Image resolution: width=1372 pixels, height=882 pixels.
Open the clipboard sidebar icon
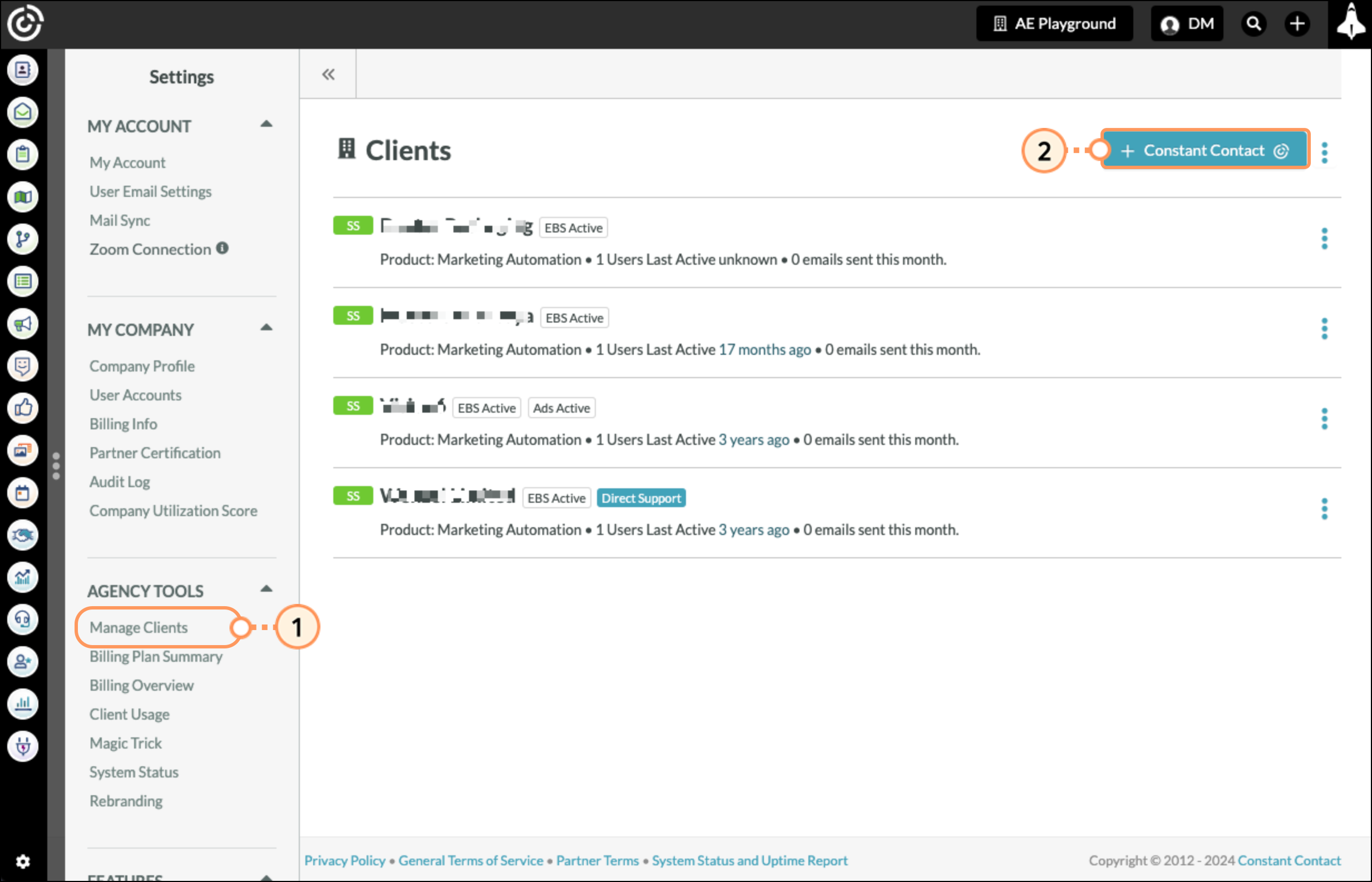pos(22,155)
